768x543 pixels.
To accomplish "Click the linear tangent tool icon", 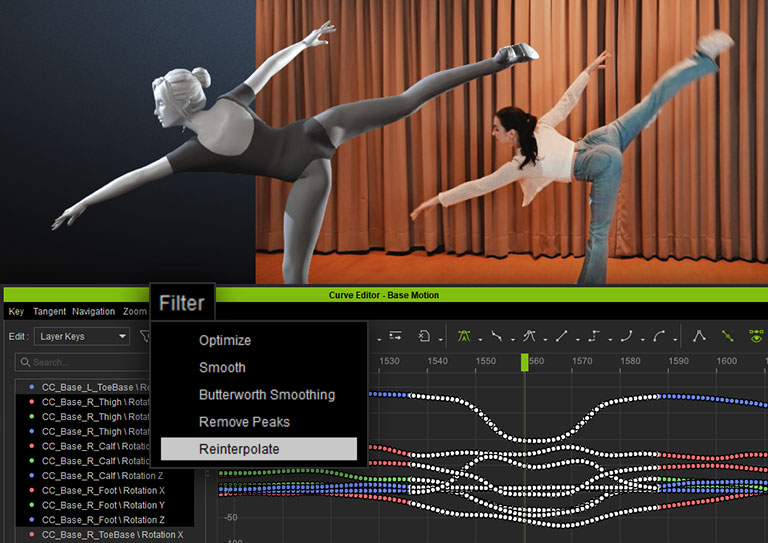I will [561, 336].
